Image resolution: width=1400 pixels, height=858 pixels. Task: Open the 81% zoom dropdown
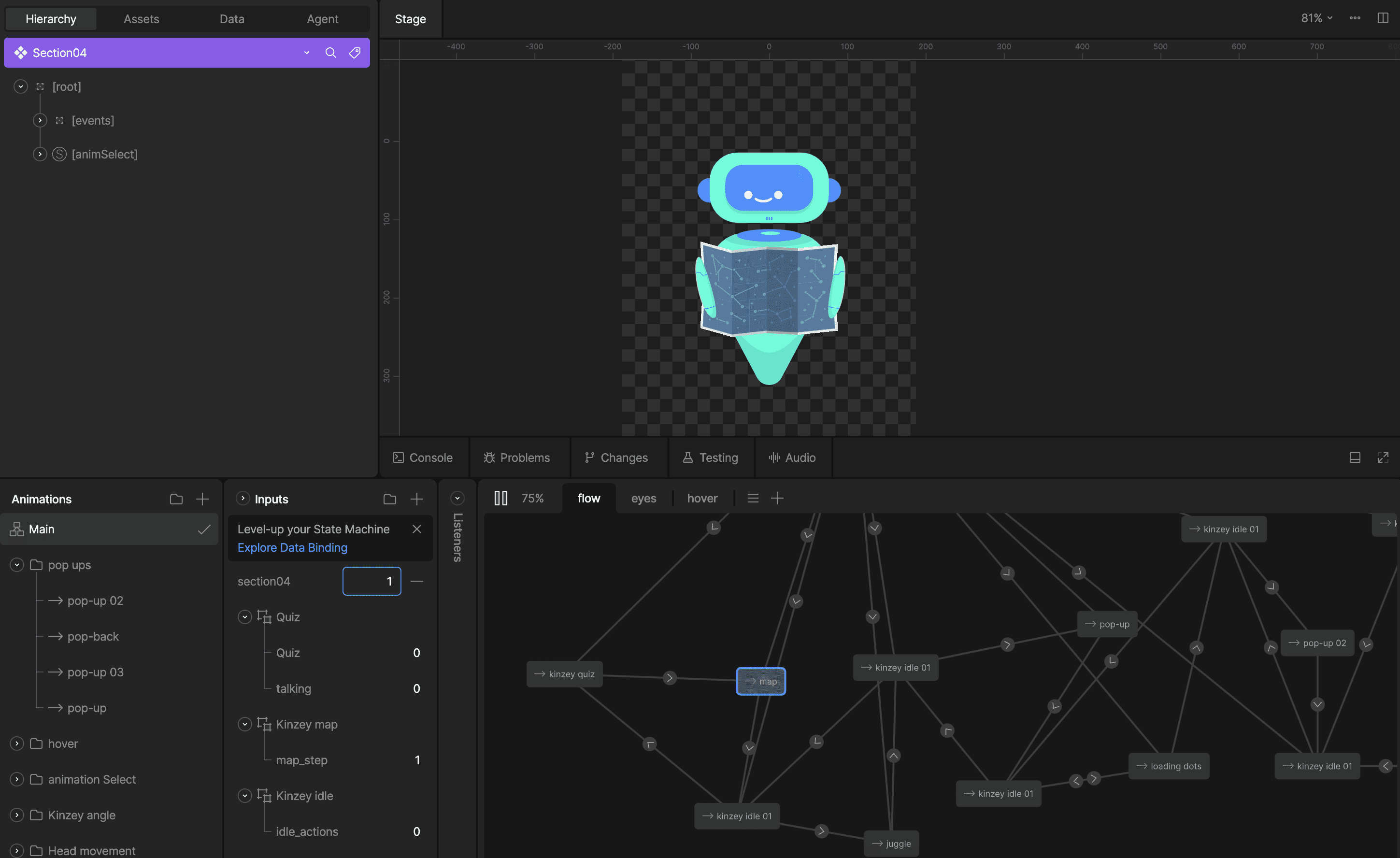click(1316, 18)
